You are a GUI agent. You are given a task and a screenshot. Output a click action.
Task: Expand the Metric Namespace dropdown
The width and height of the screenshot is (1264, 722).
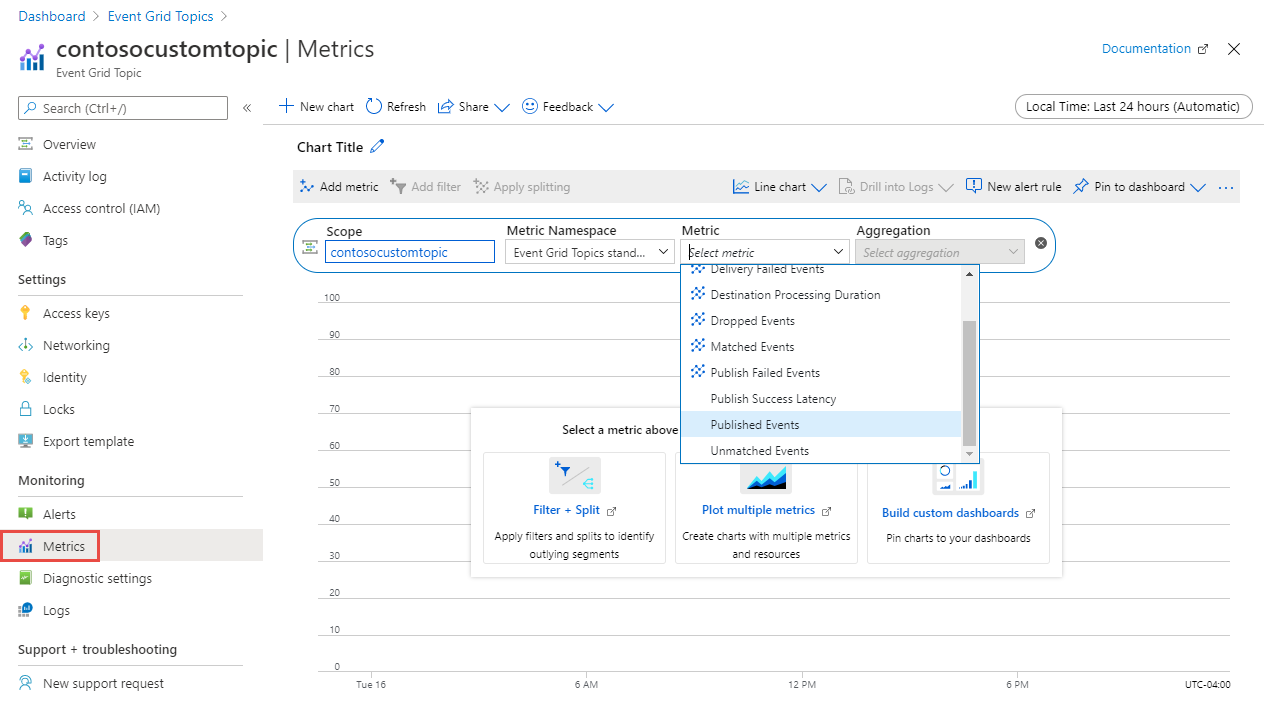click(662, 251)
